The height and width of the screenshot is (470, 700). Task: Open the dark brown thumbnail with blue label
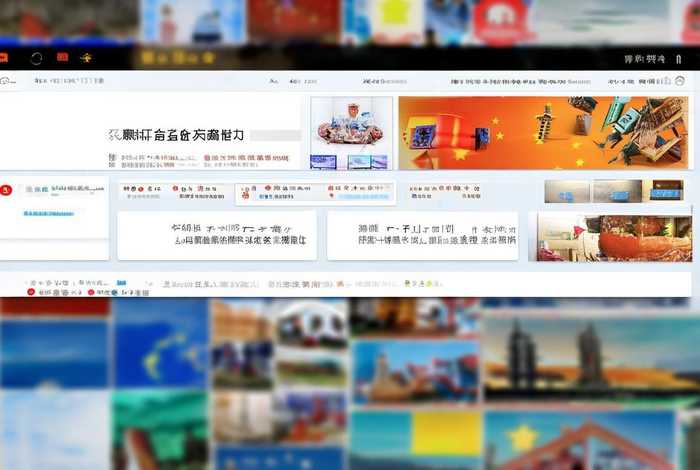coord(666,190)
